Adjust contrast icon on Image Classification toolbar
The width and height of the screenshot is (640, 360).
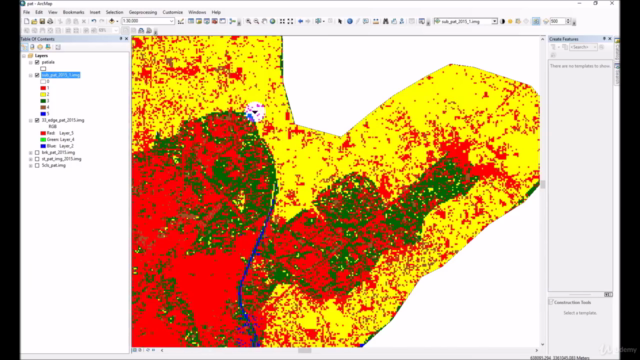(502, 21)
